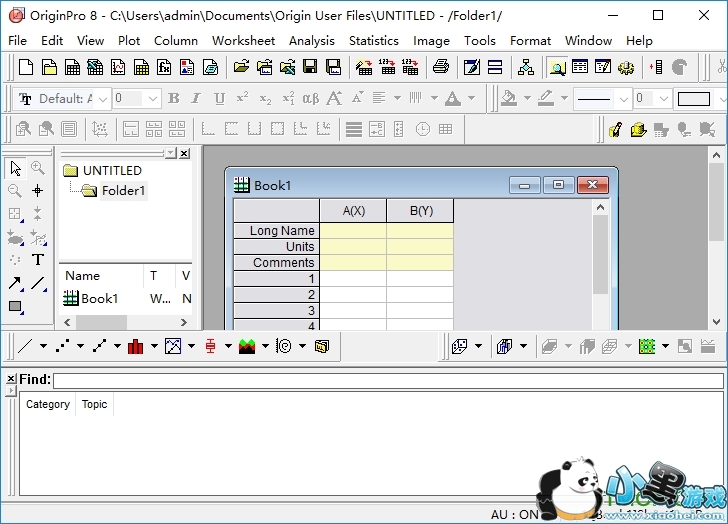Select the Arrow drawing tool

click(15, 283)
